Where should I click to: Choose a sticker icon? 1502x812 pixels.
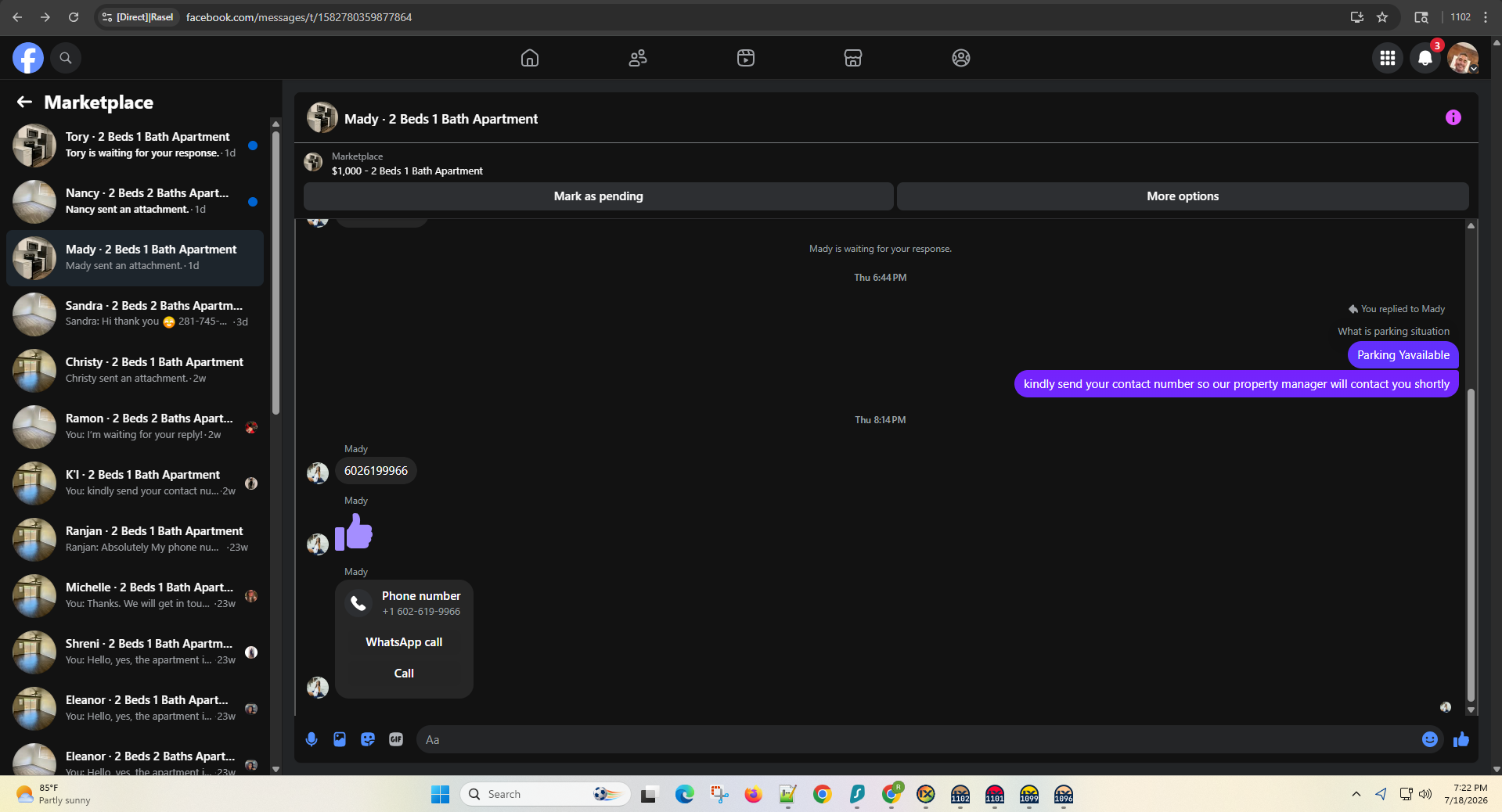368,739
